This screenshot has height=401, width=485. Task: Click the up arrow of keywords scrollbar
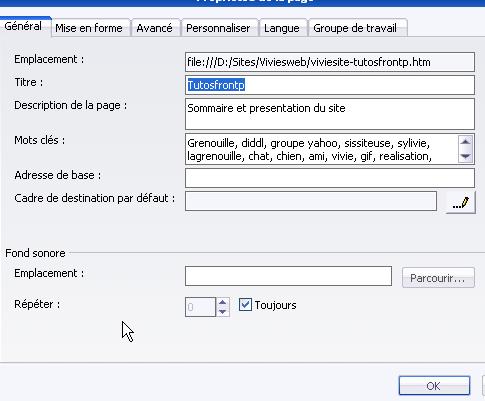pyautogui.click(x=465, y=143)
